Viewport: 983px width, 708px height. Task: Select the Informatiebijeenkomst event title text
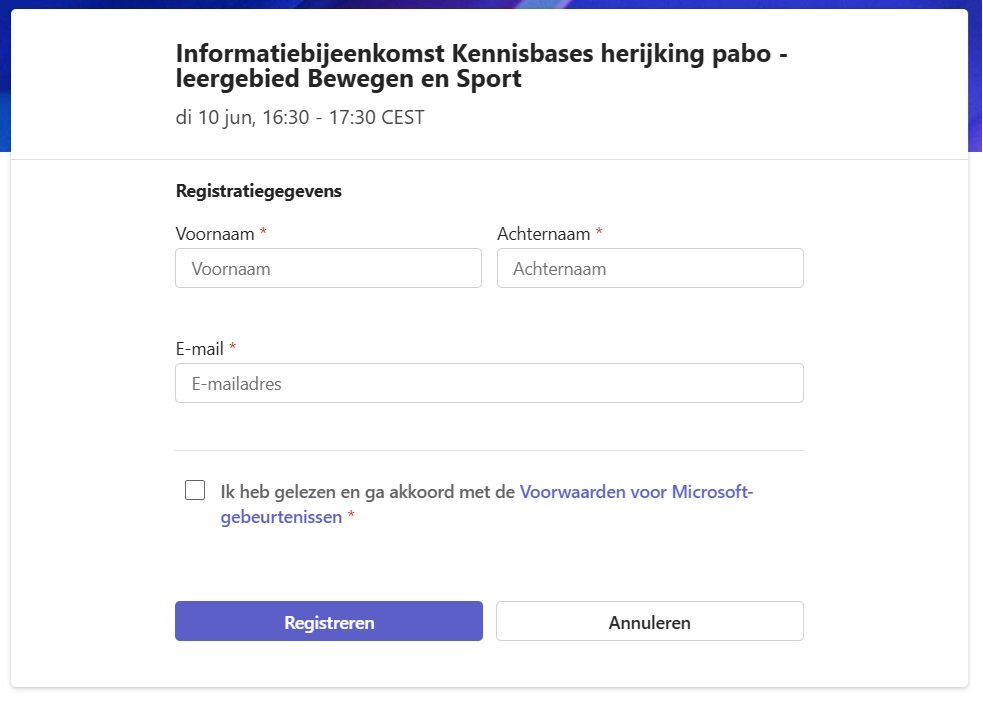click(x=481, y=66)
